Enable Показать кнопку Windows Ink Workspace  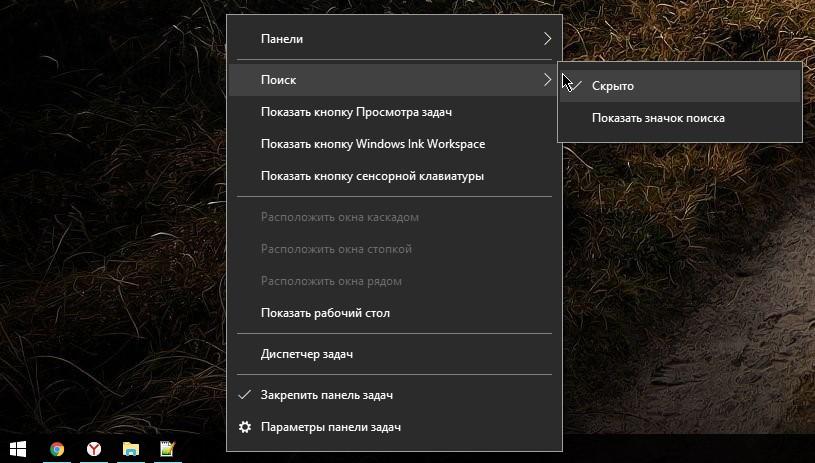(x=372, y=144)
